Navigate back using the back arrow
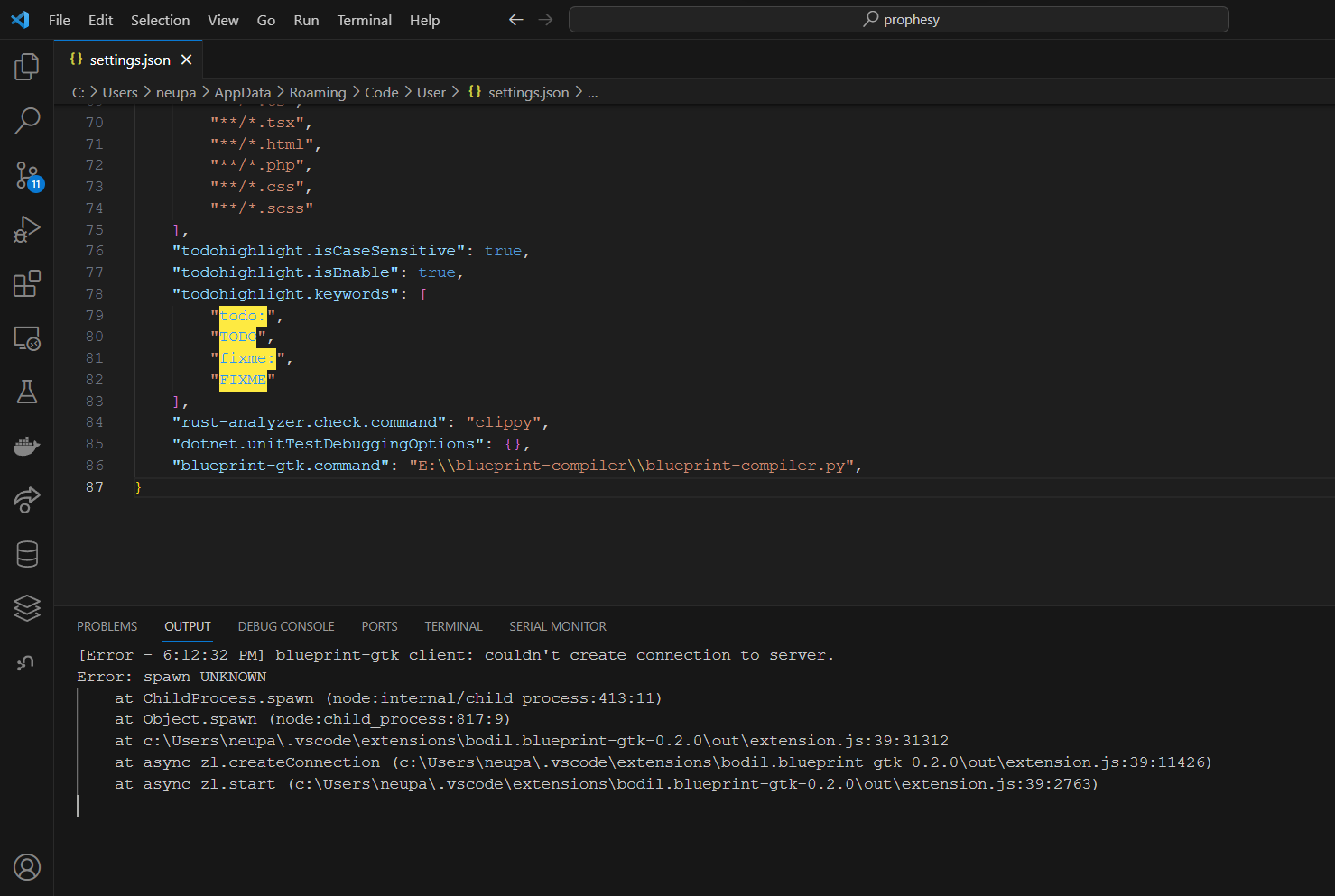 coord(515,18)
